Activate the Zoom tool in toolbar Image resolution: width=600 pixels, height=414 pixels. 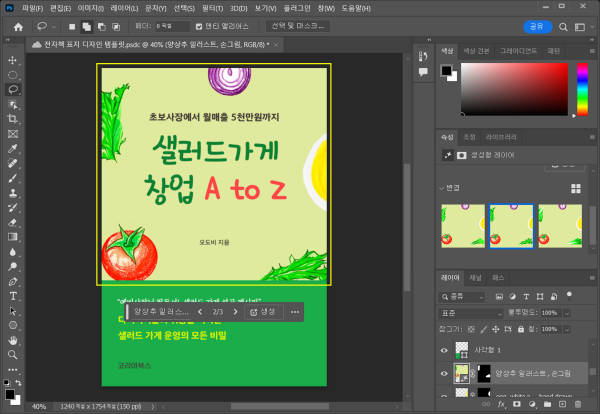pos(13,354)
